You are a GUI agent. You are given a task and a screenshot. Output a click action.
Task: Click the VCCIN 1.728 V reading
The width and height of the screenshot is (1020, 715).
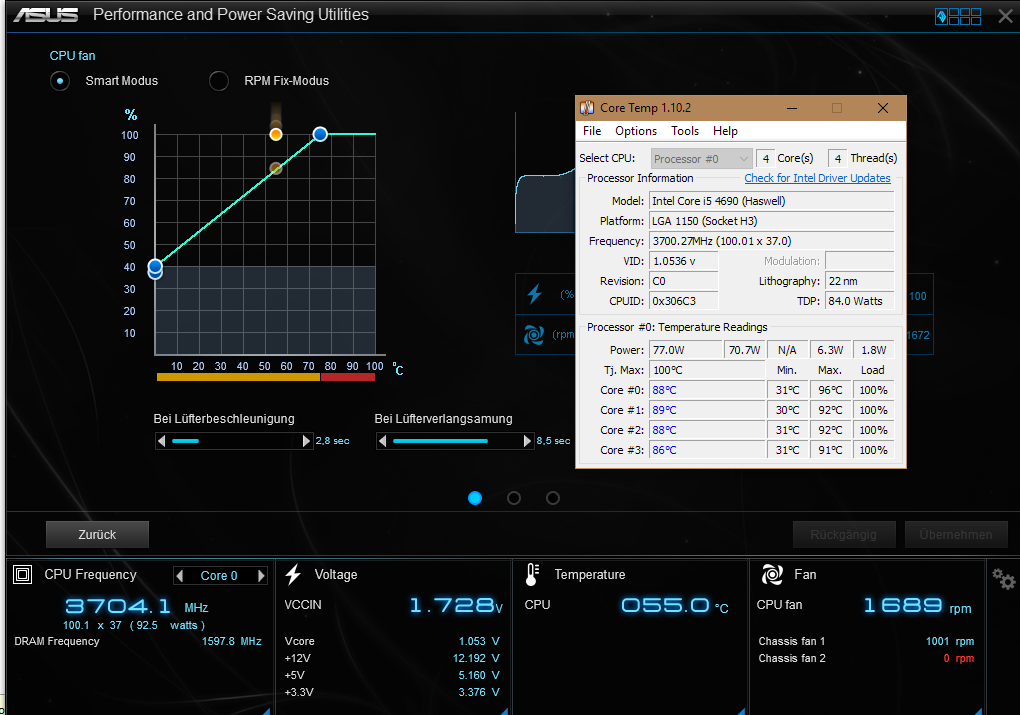pos(457,606)
